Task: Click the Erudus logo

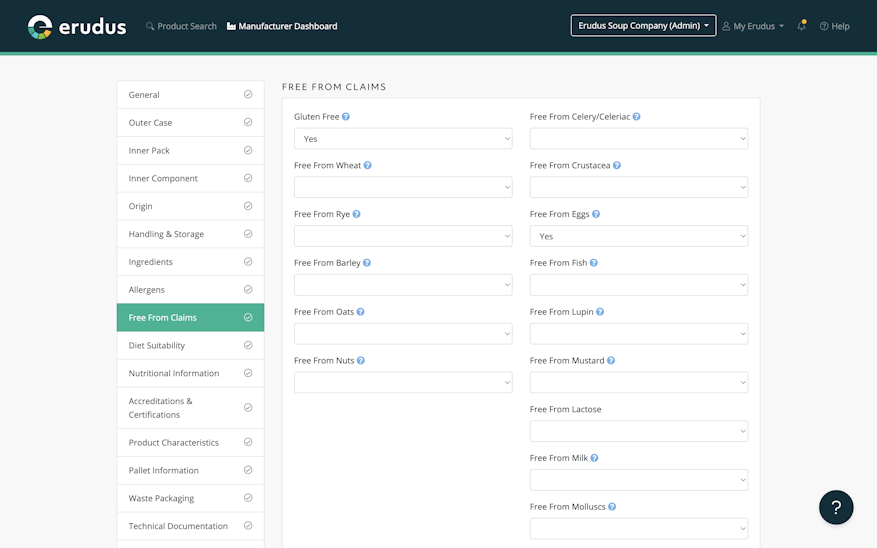Action: tap(77, 26)
